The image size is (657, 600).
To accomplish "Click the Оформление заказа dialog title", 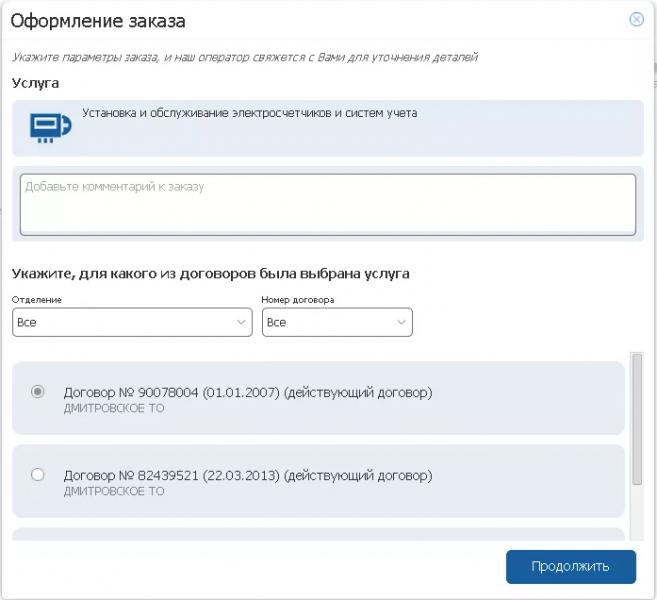I will [97, 20].
